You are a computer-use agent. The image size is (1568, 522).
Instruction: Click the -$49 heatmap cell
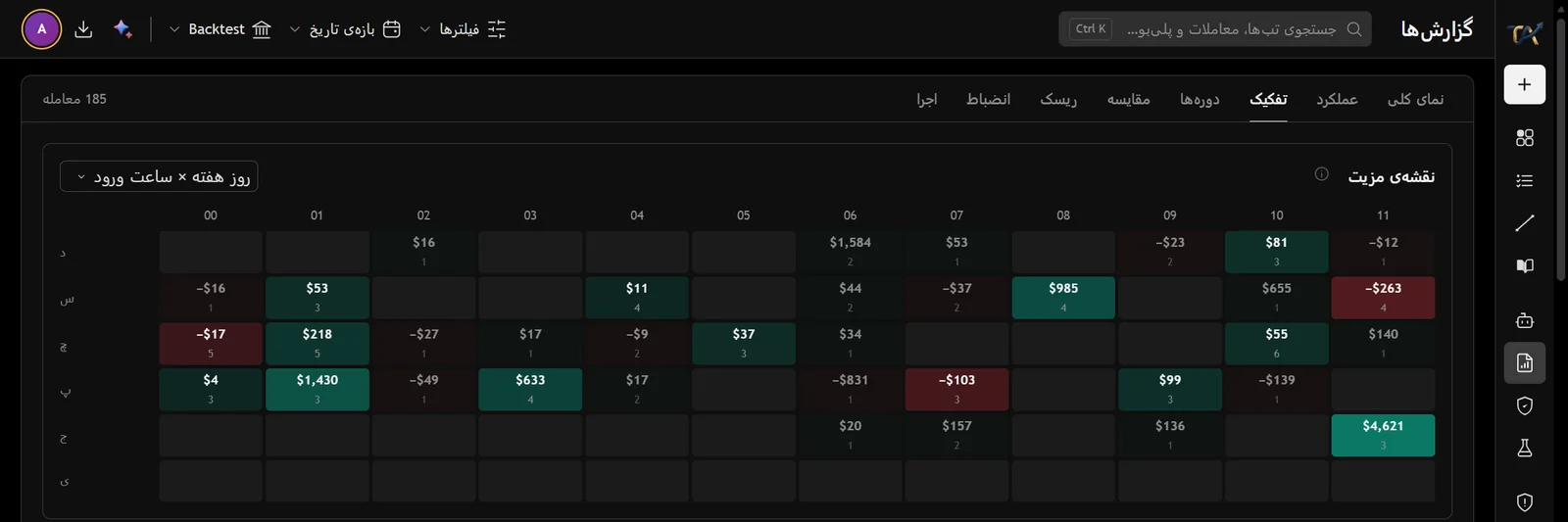pos(423,390)
